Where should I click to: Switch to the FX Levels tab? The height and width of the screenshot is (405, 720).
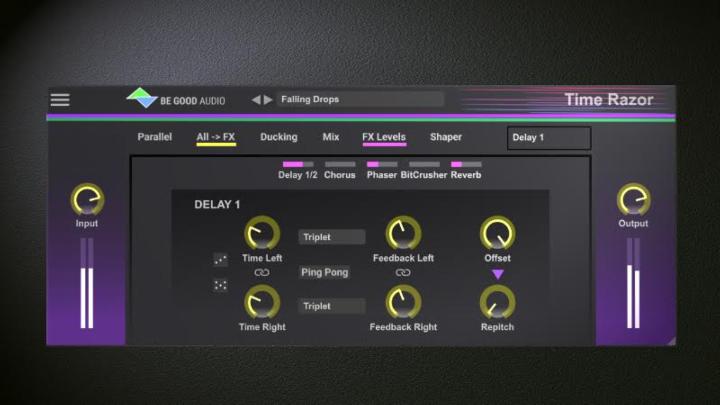coord(384,137)
